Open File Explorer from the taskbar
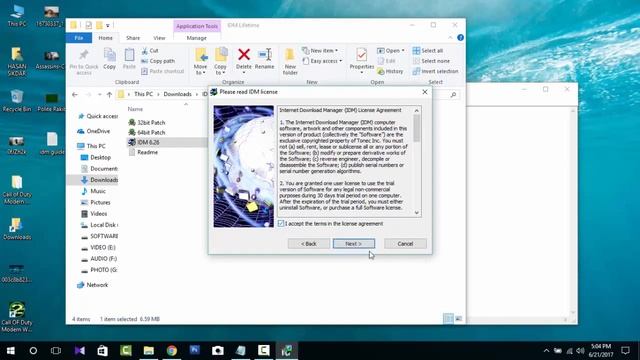The width and height of the screenshot is (640, 360). point(149,350)
